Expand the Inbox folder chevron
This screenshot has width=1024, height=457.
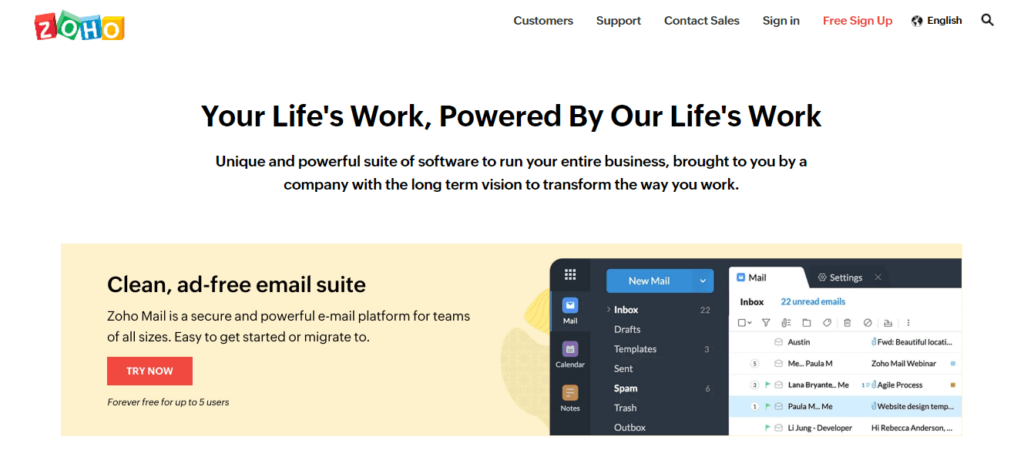609,310
